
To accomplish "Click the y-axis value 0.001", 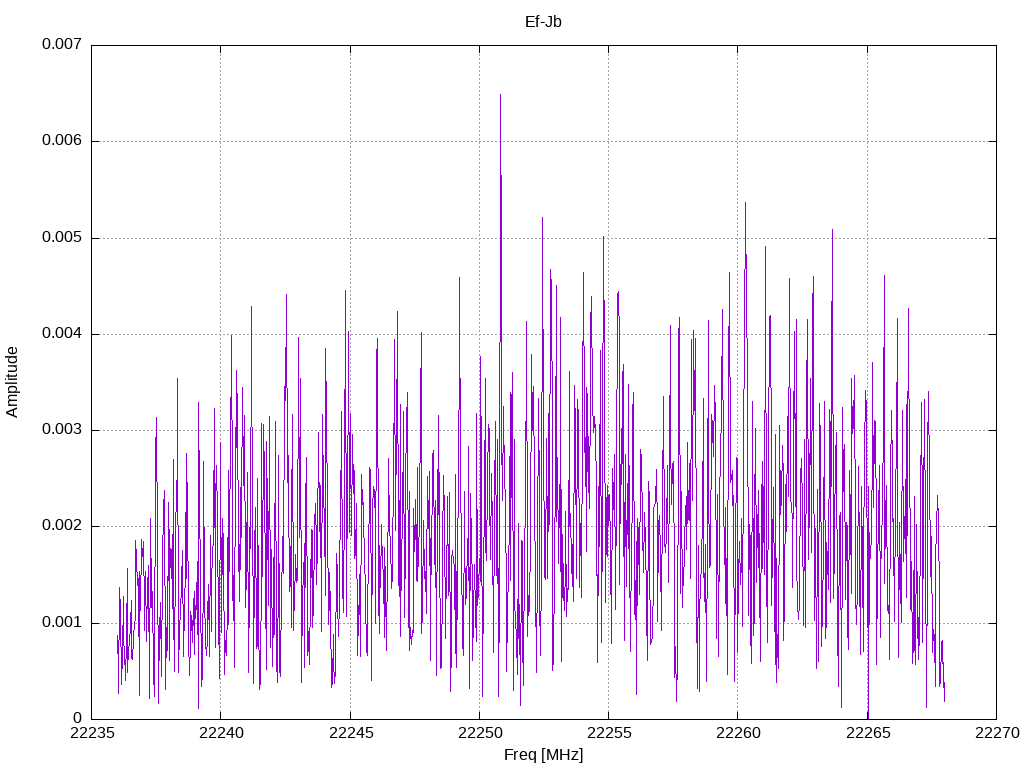I will click(x=62, y=622).
